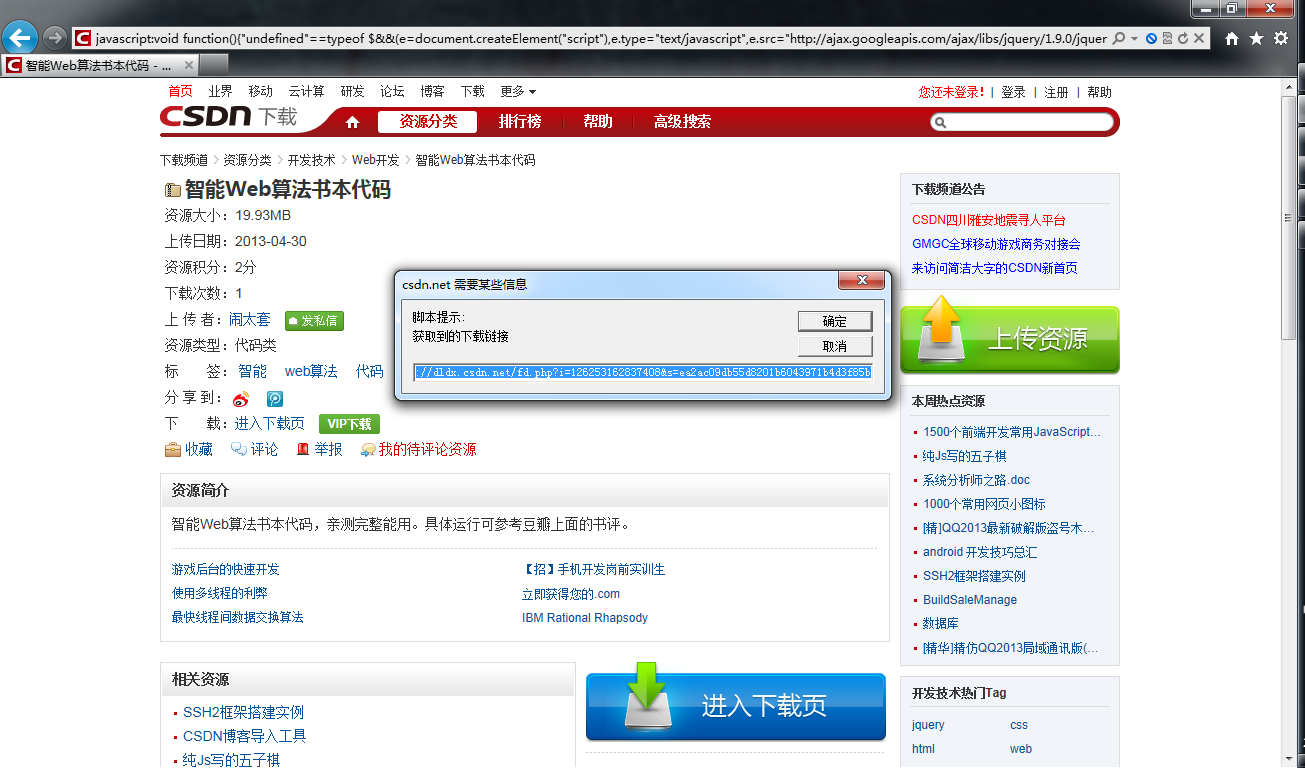This screenshot has height=768, width=1305.
Task: Share to Weibo via the red Weibo icon
Action: (x=241, y=398)
